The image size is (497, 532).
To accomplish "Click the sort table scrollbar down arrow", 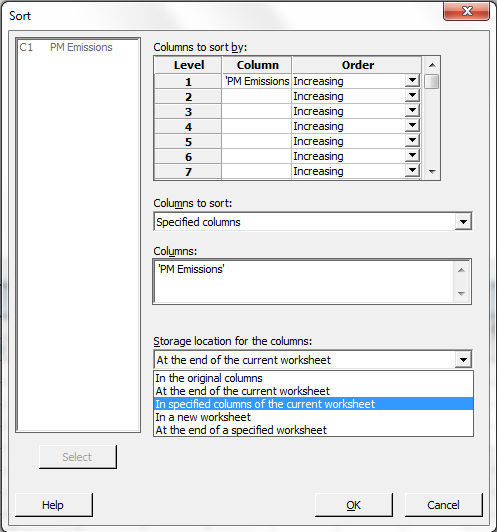I will 432,172.
